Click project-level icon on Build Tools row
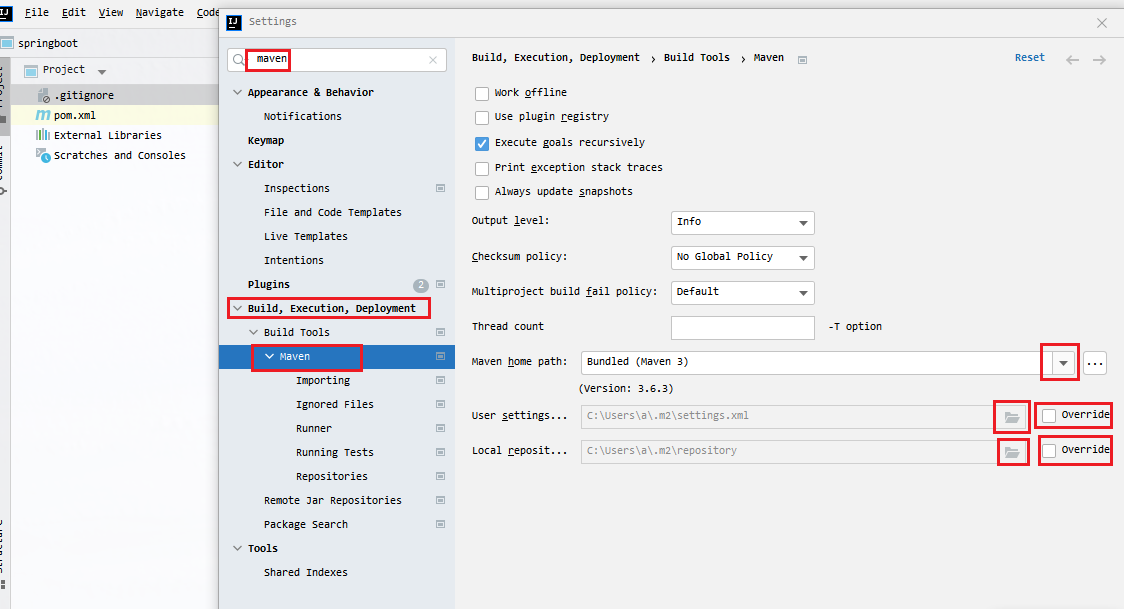Screen dimensions: 1124x609 tap(440, 332)
